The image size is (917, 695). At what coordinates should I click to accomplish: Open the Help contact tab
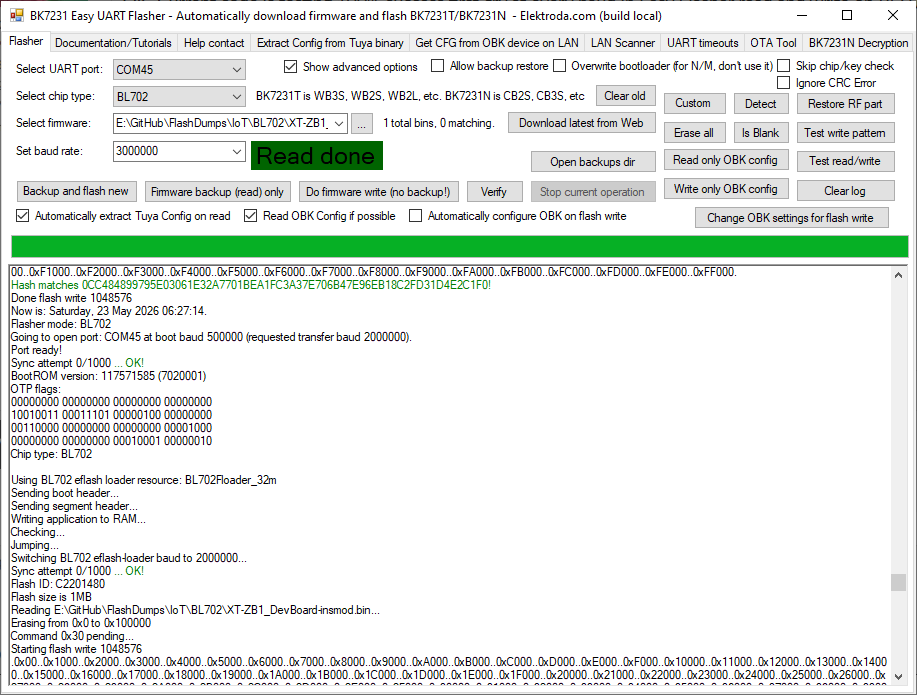[214, 43]
